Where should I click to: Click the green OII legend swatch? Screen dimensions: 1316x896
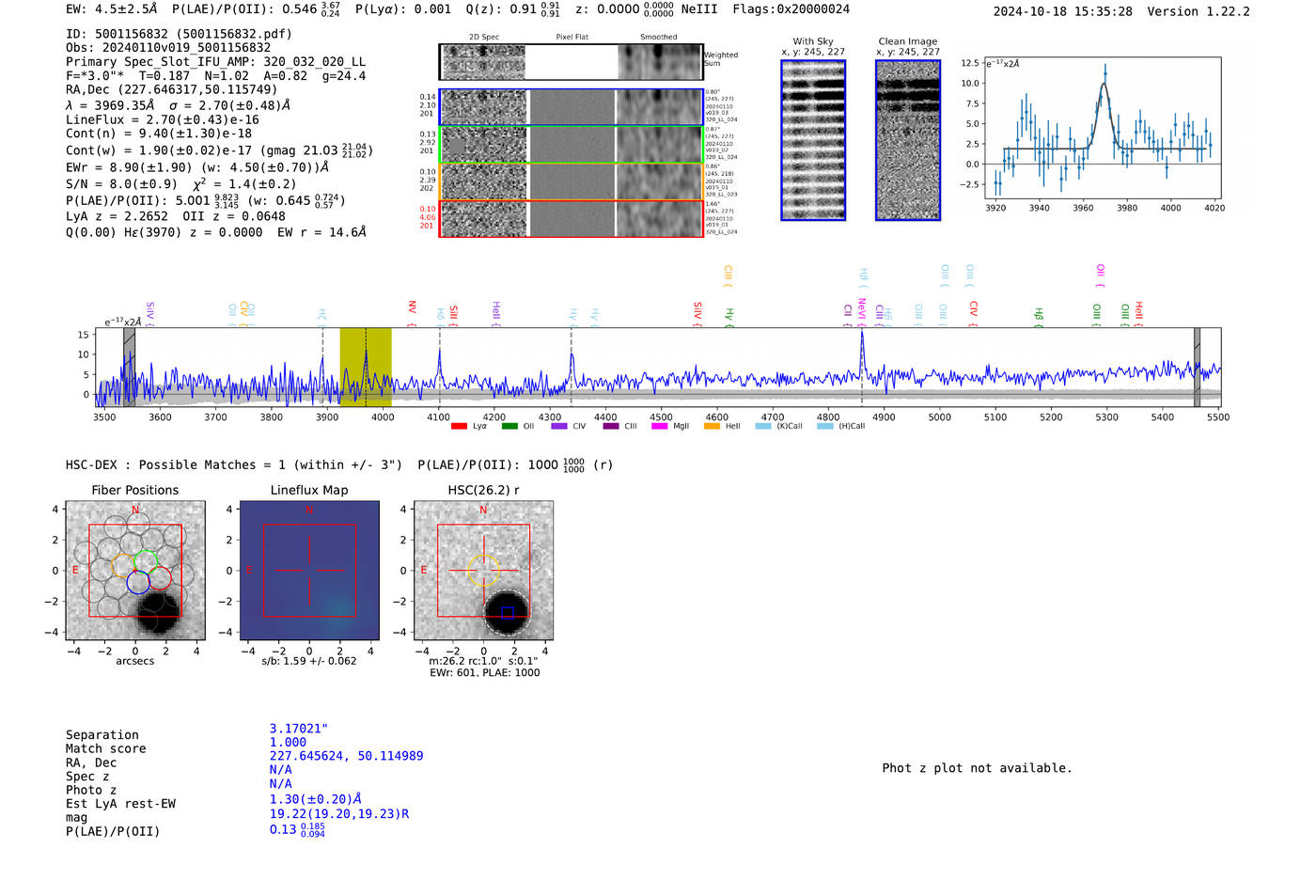click(509, 426)
